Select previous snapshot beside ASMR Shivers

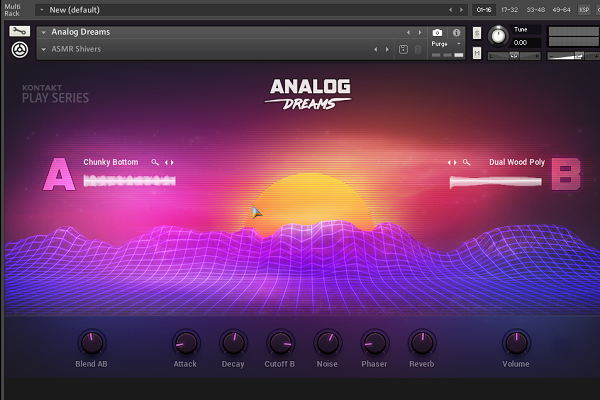375,49
